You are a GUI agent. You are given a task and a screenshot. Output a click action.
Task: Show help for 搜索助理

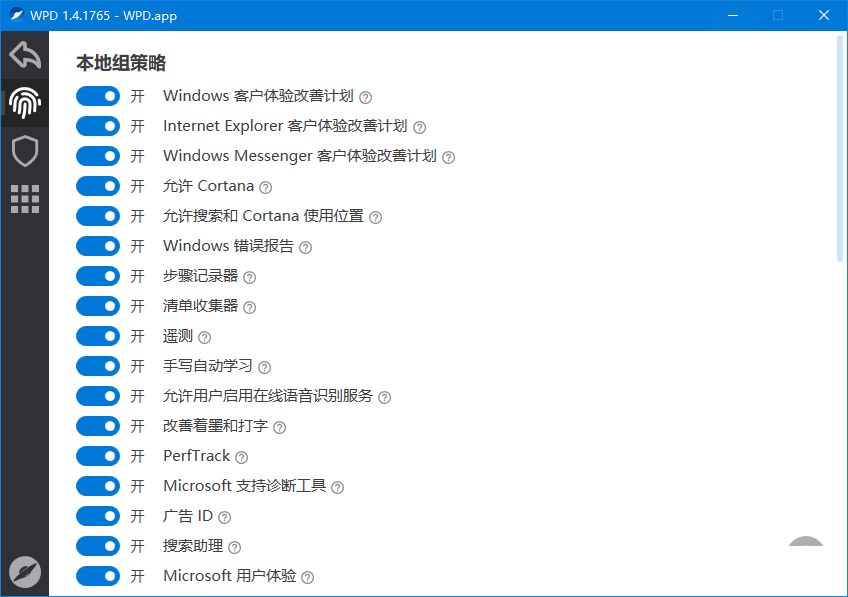pyautogui.click(x=235, y=548)
